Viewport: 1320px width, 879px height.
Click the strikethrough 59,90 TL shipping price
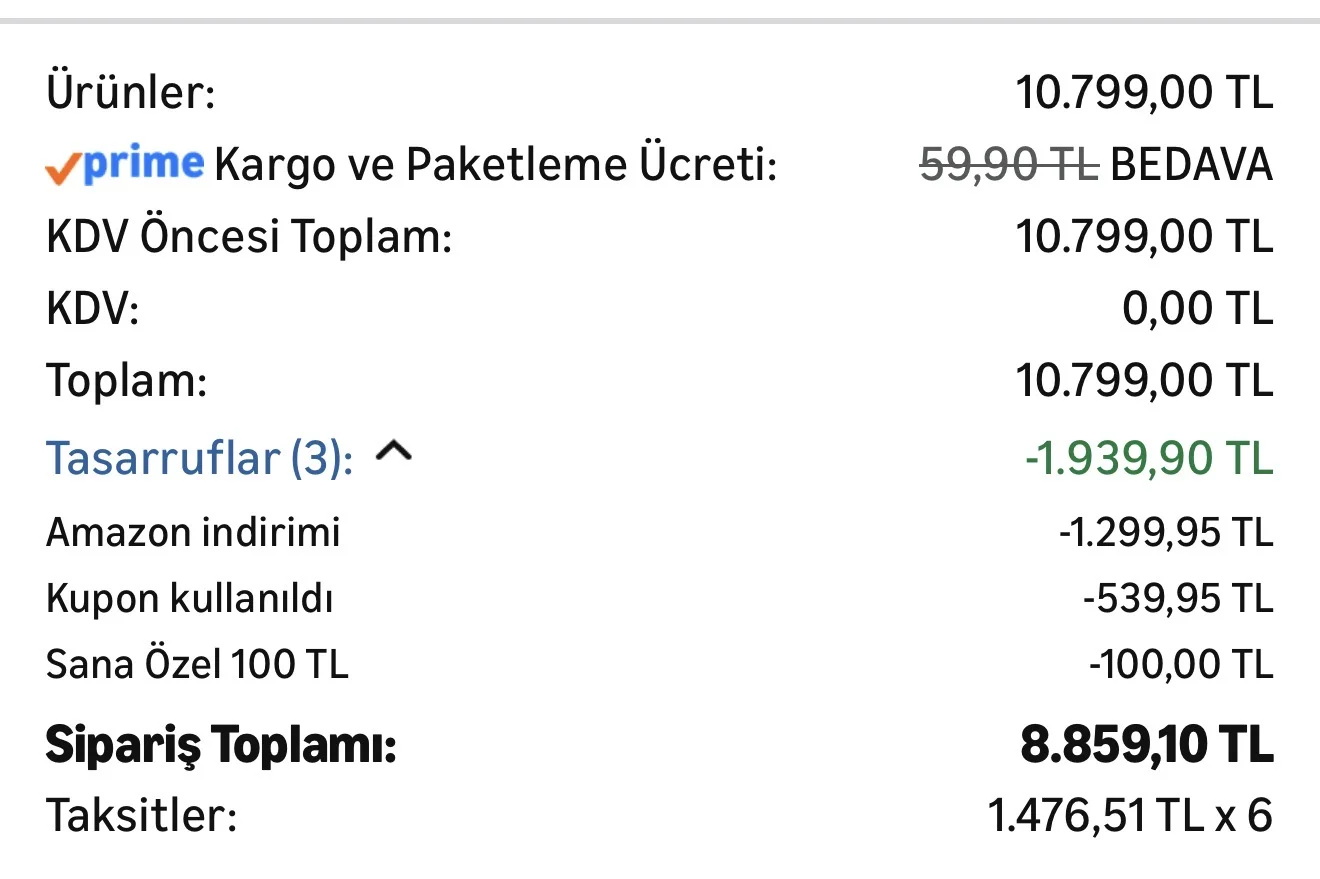point(1009,164)
